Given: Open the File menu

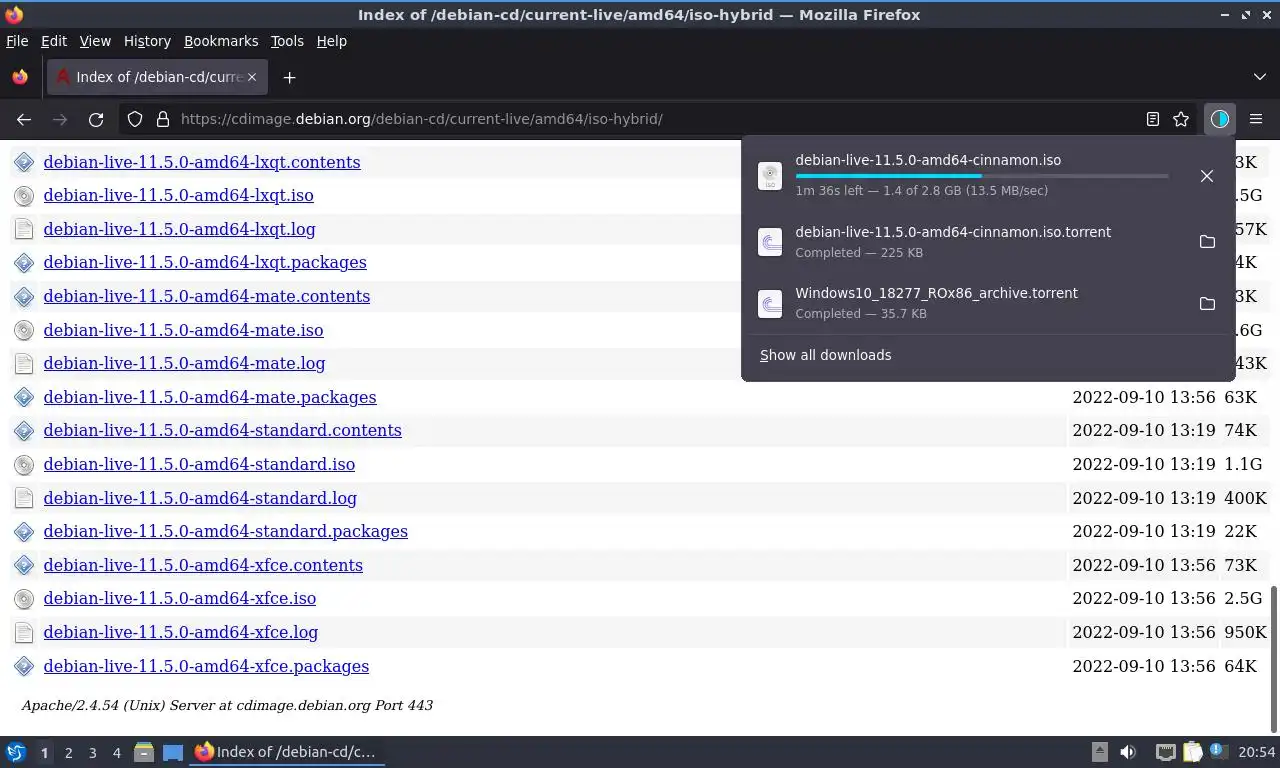Looking at the screenshot, I should tap(17, 41).
